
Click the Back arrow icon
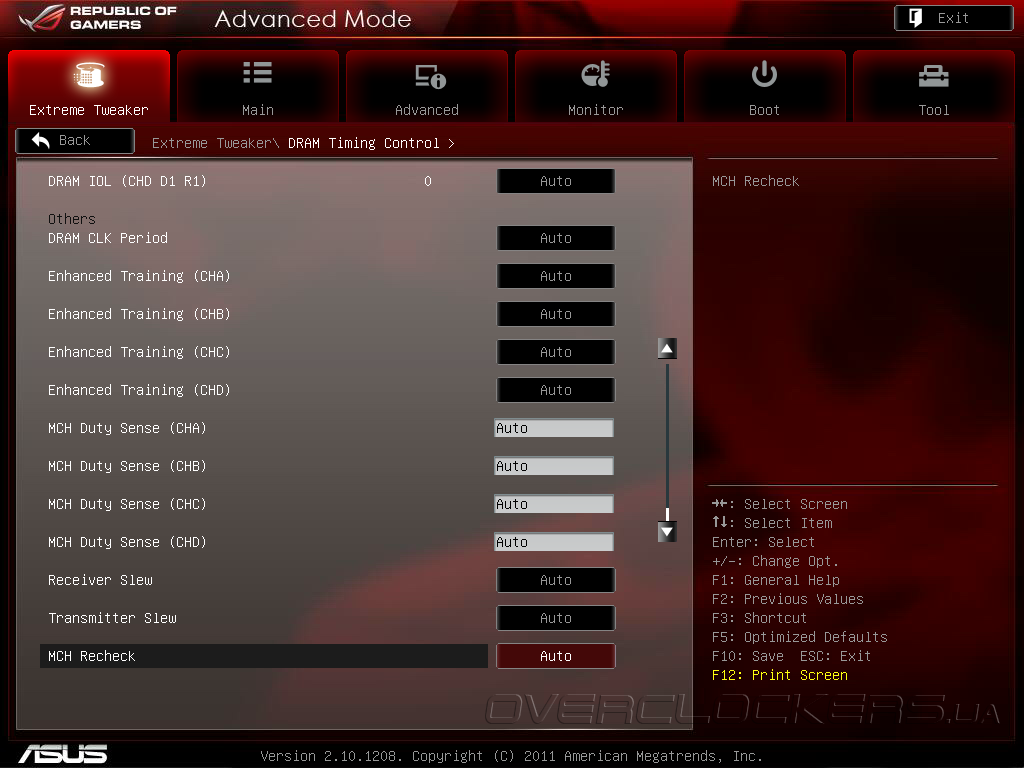(x=40, y=140)
